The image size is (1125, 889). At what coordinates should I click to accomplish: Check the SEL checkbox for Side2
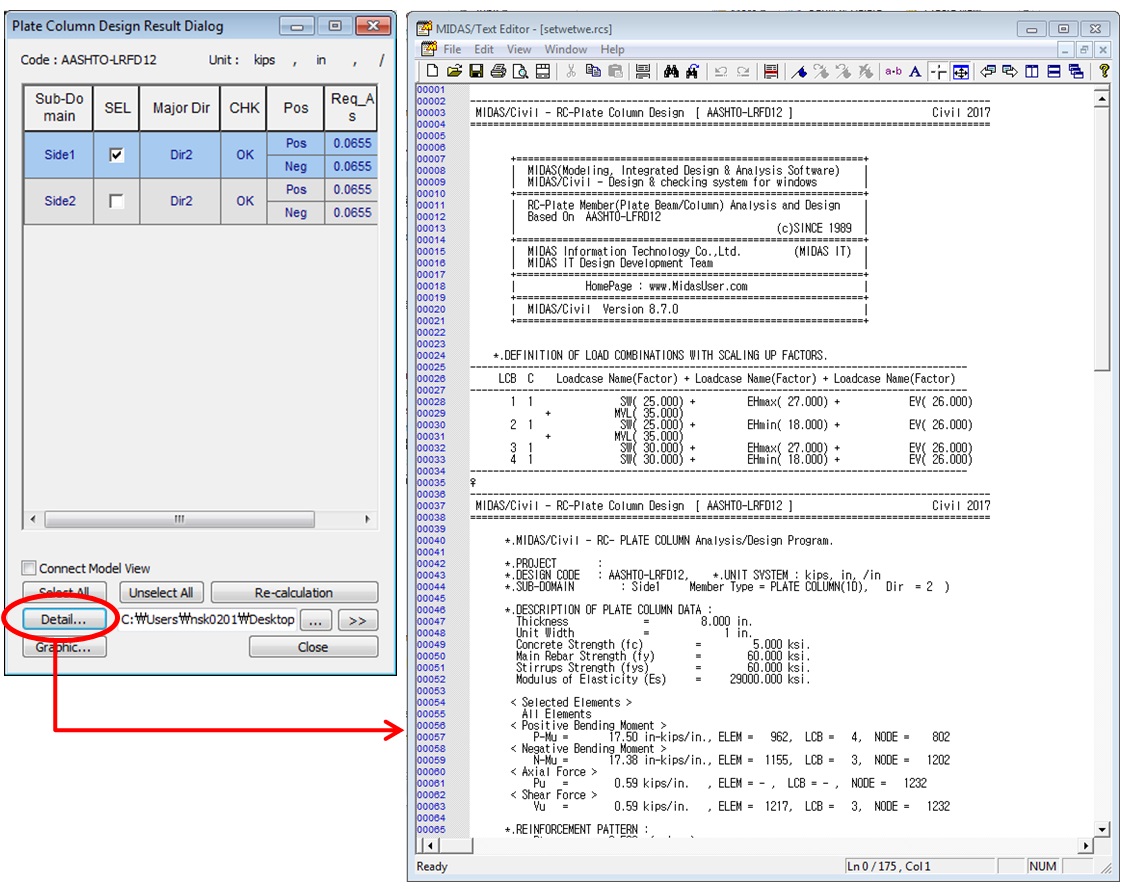point(117,201)
